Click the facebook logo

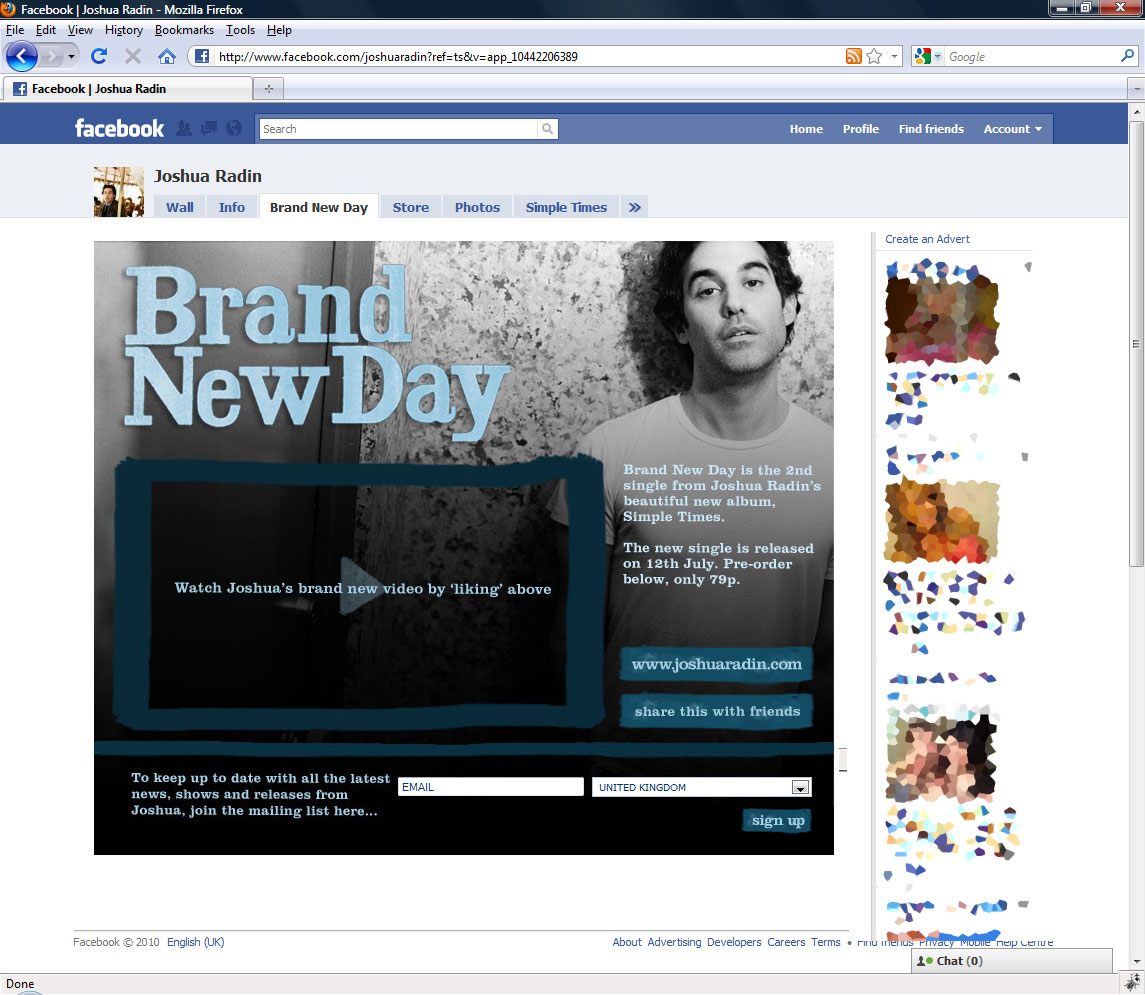click(120, 128)
